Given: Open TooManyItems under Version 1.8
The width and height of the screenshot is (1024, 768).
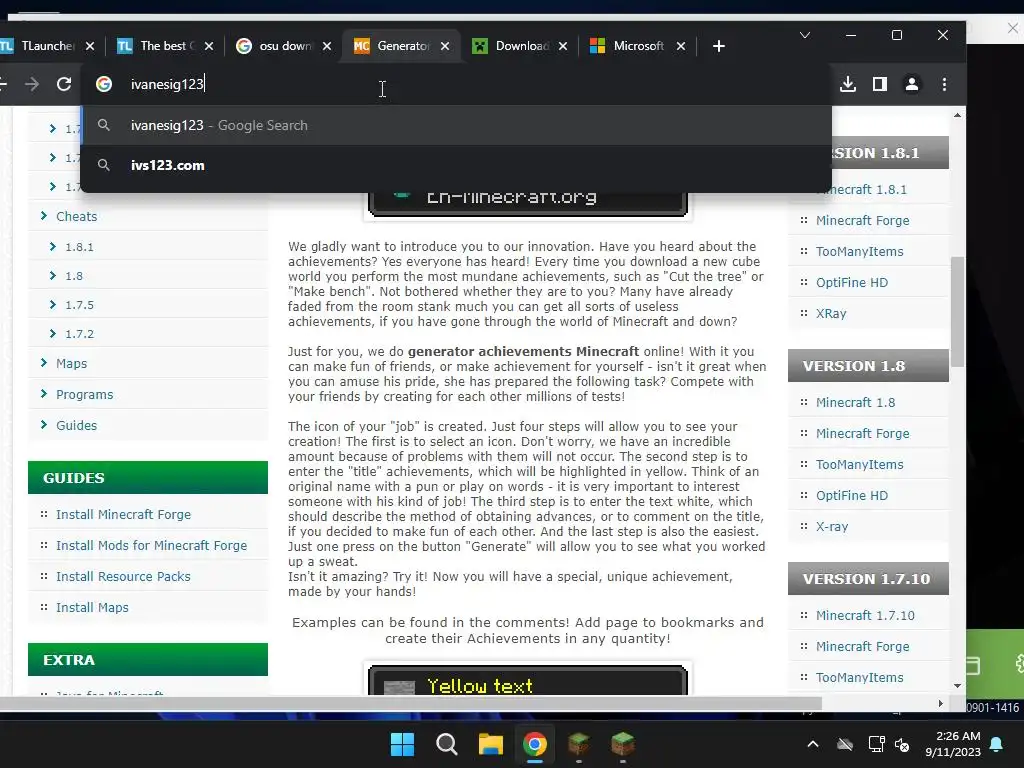Looking at the screenshot, I should [x=859, y=464].
